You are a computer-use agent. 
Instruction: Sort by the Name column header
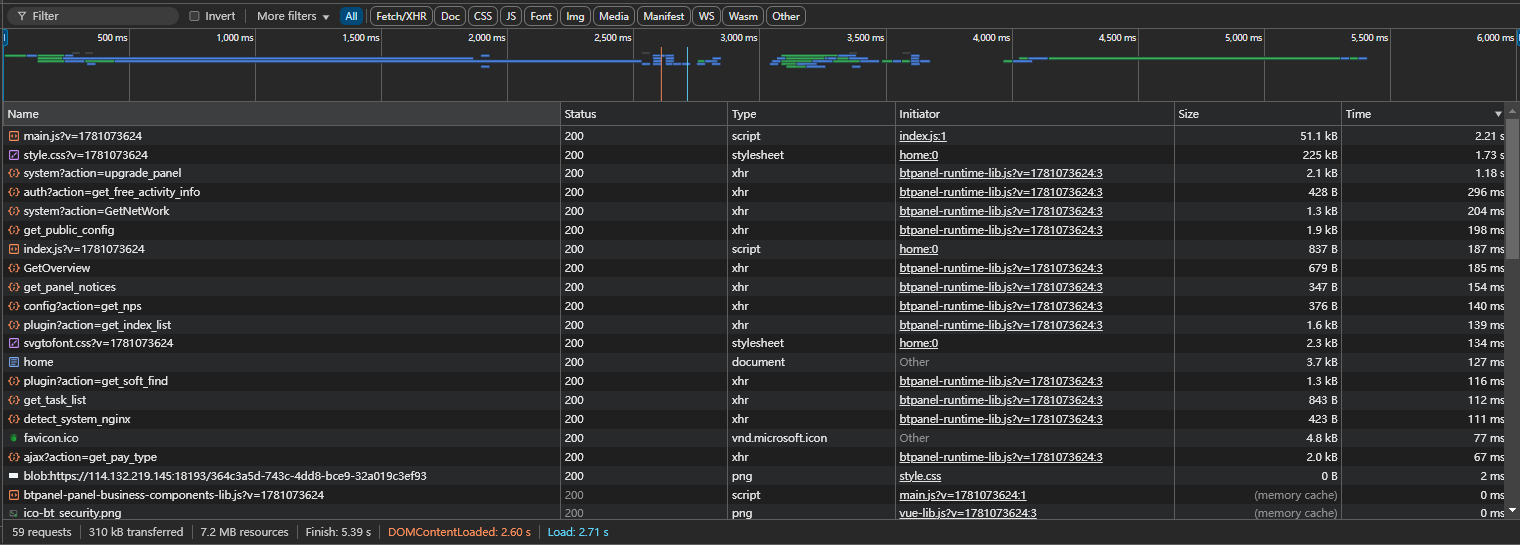(282, 114)
